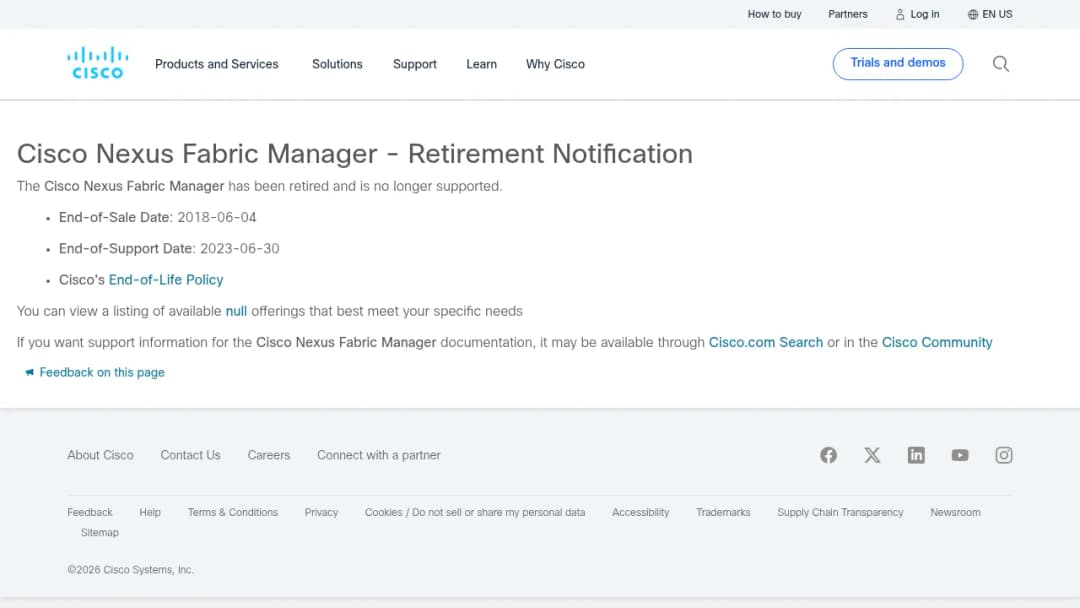Visit the Cisco Community link
Viewport: 1080px width, 608px height.
point(937,342)
